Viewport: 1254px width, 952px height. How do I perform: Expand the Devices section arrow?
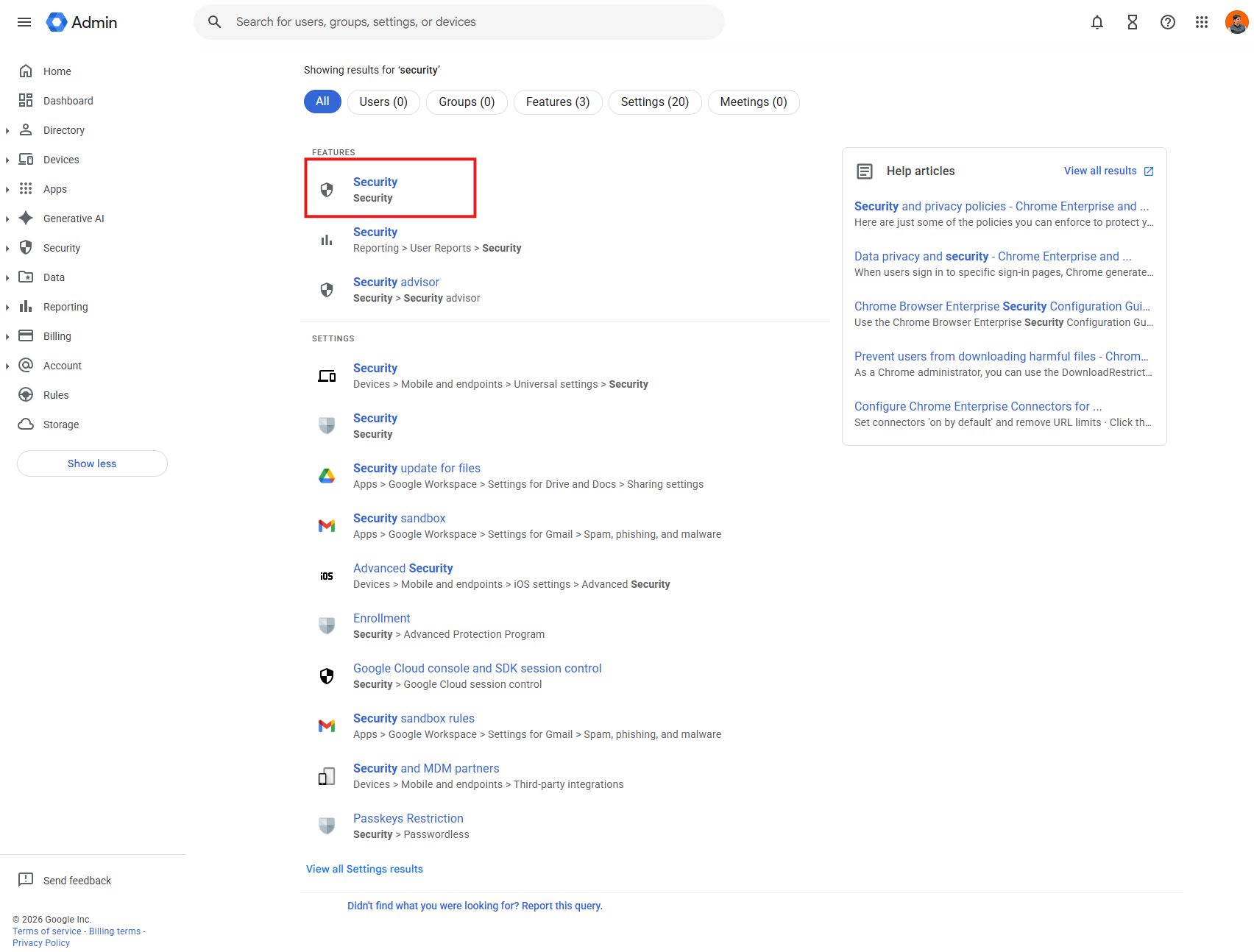(x=7, y=160)
